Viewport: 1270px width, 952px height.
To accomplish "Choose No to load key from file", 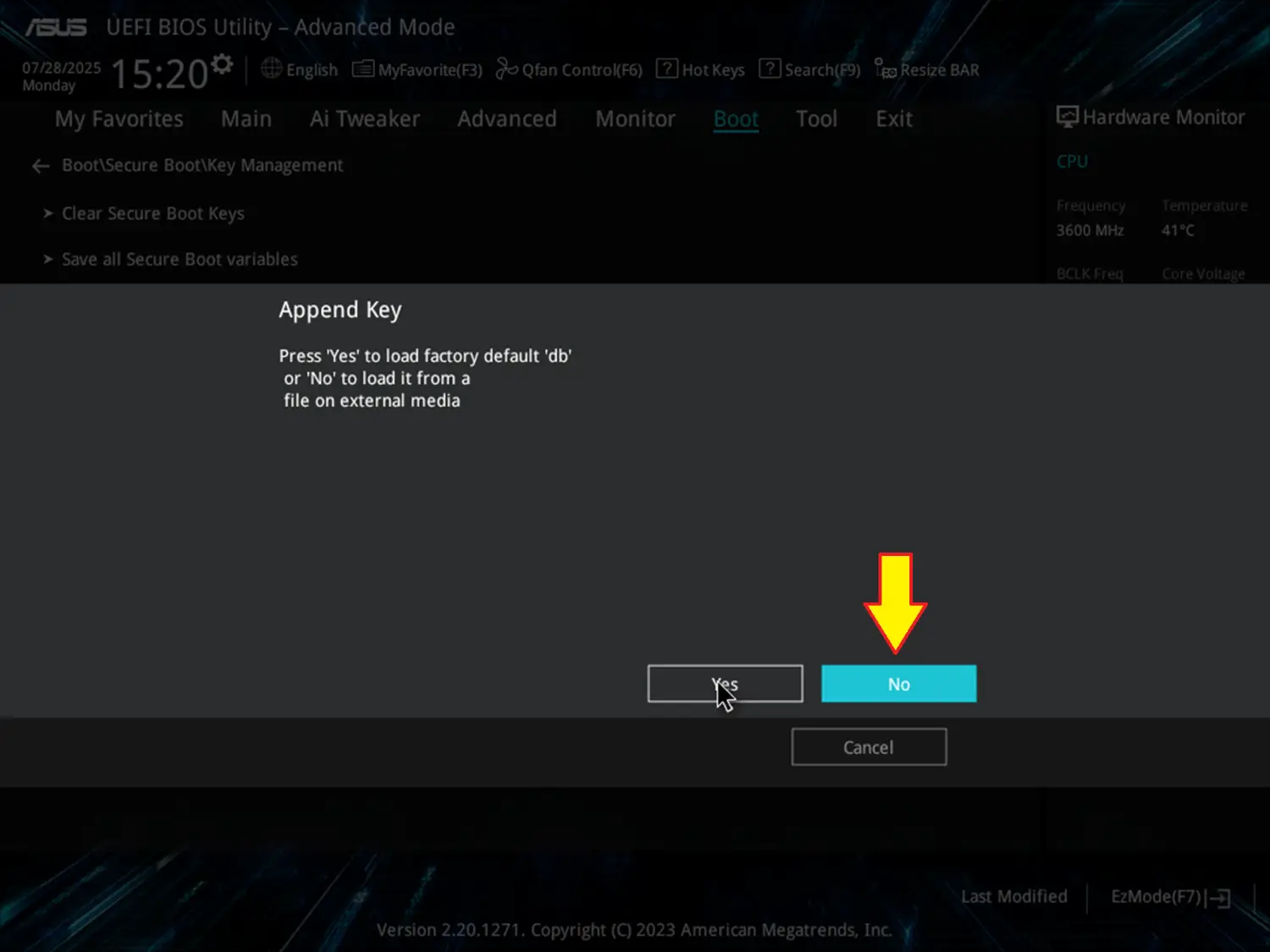I will pyautogui.click(x=899, y=684).
